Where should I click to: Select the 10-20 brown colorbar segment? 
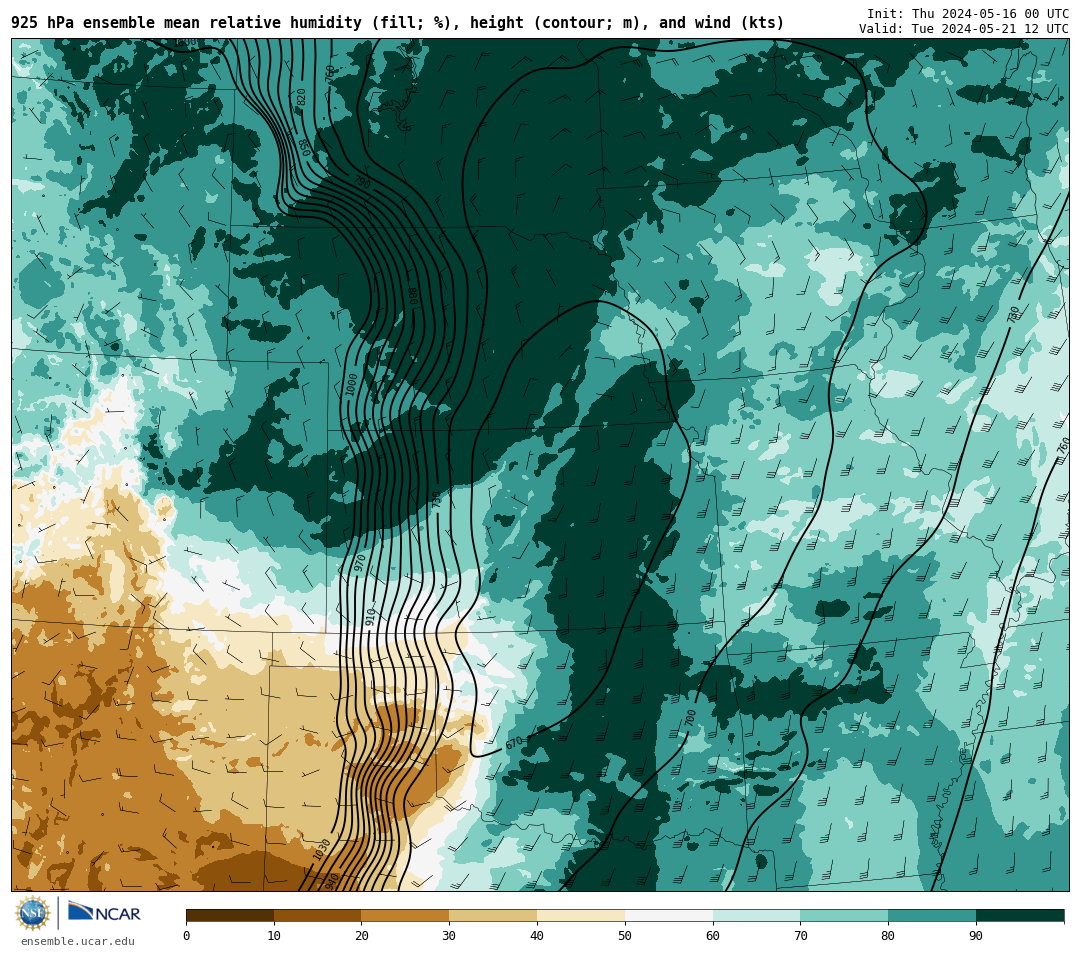(318, 916)
